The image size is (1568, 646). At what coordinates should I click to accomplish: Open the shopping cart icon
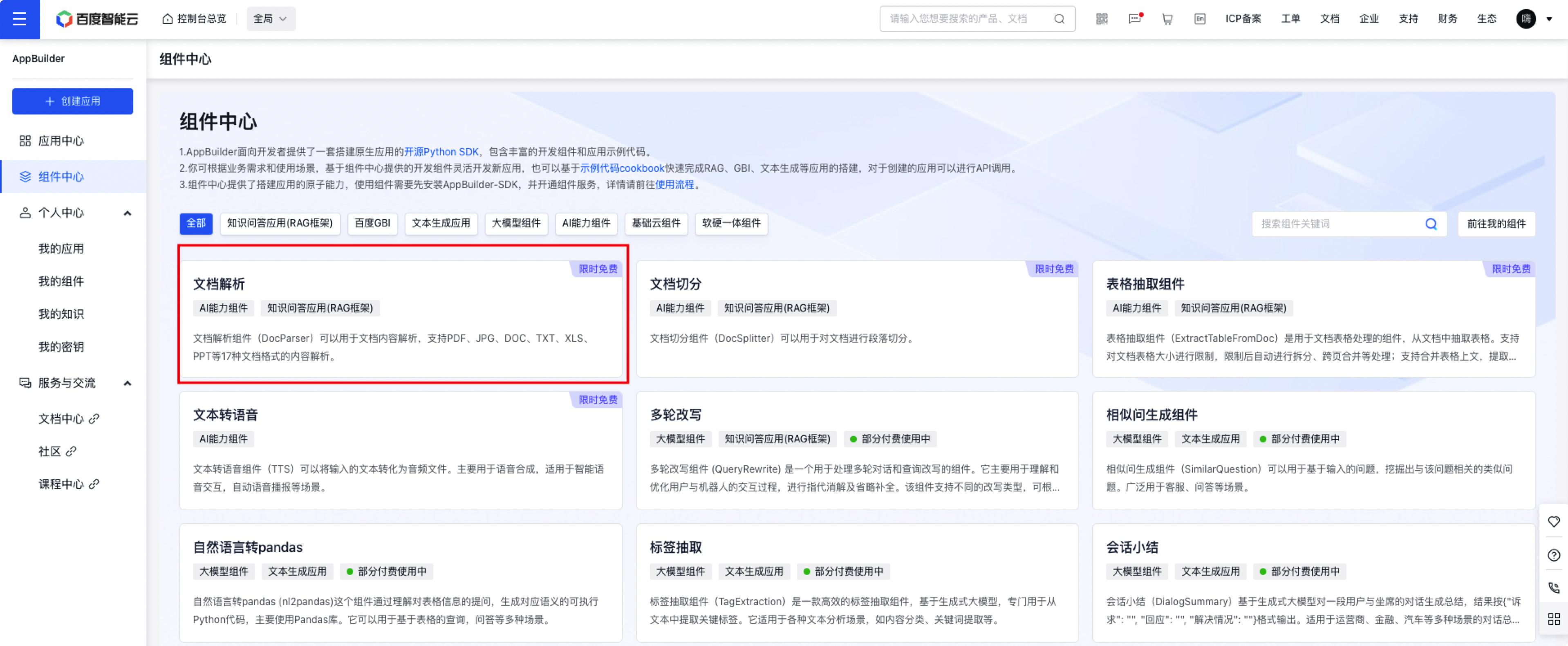pos(1167,19)
